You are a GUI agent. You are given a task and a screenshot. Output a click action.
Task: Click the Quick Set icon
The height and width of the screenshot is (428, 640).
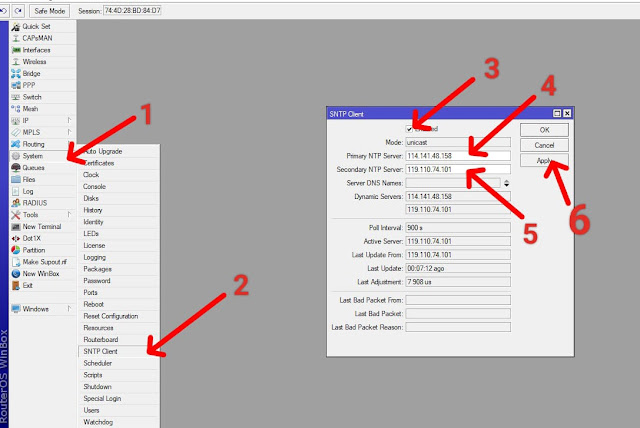tap(16, 27)
